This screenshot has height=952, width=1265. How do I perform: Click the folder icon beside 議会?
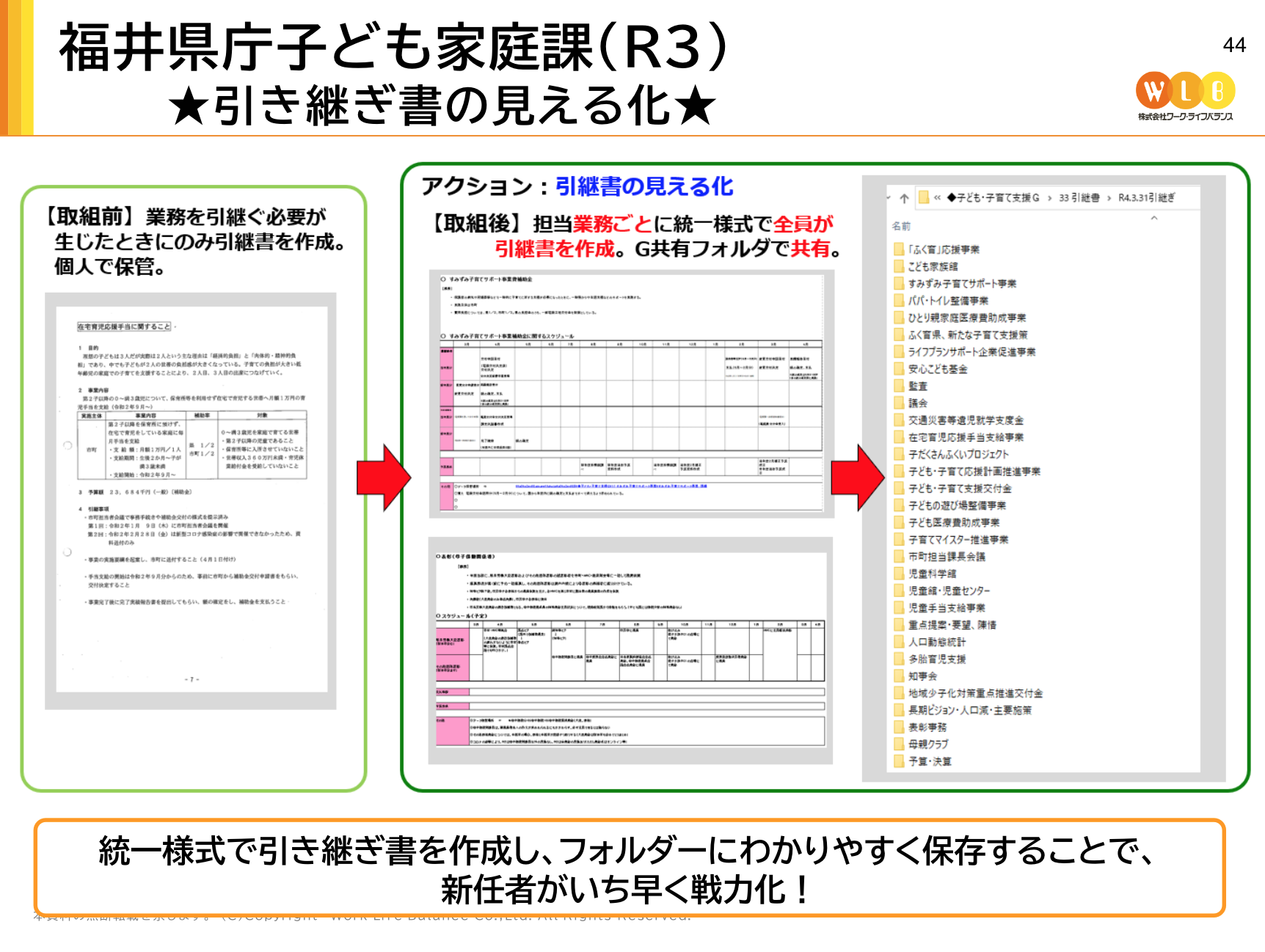tap(899, 403)
